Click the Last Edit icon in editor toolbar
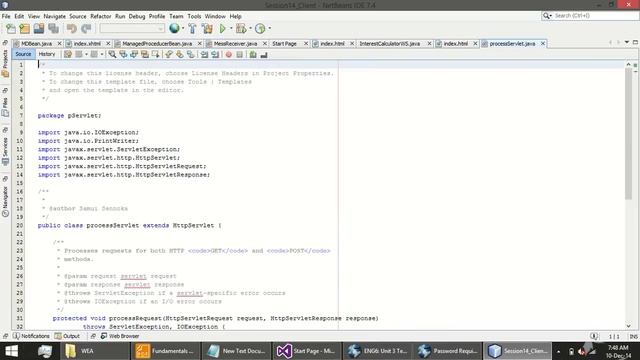 68,54
